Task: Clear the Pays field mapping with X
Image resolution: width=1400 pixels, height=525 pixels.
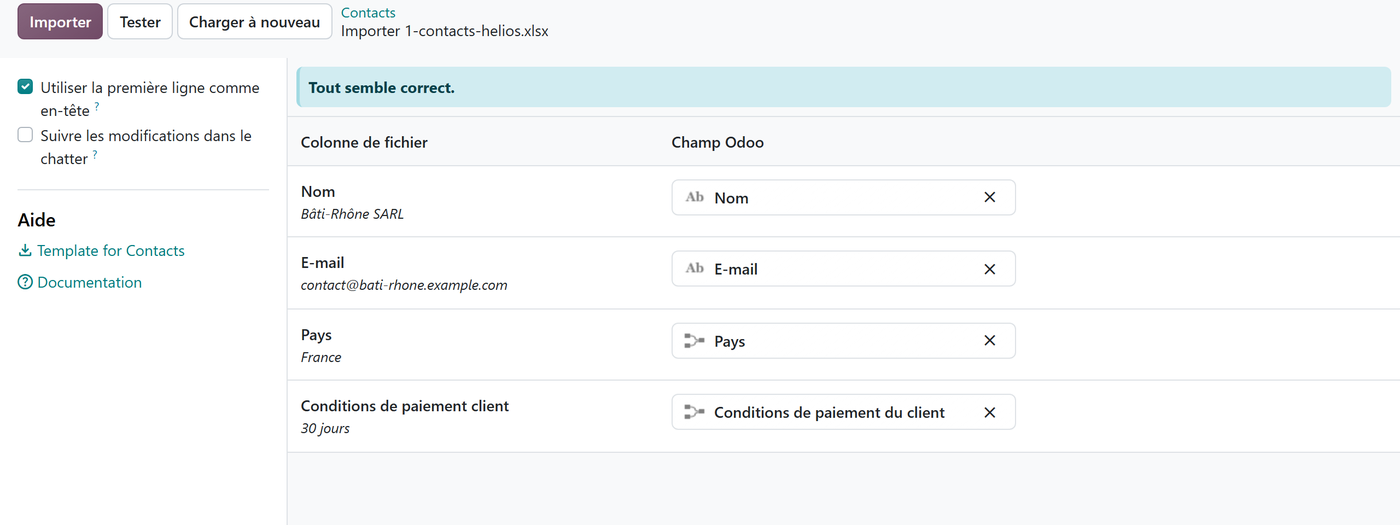Action: tap(990, 341)
